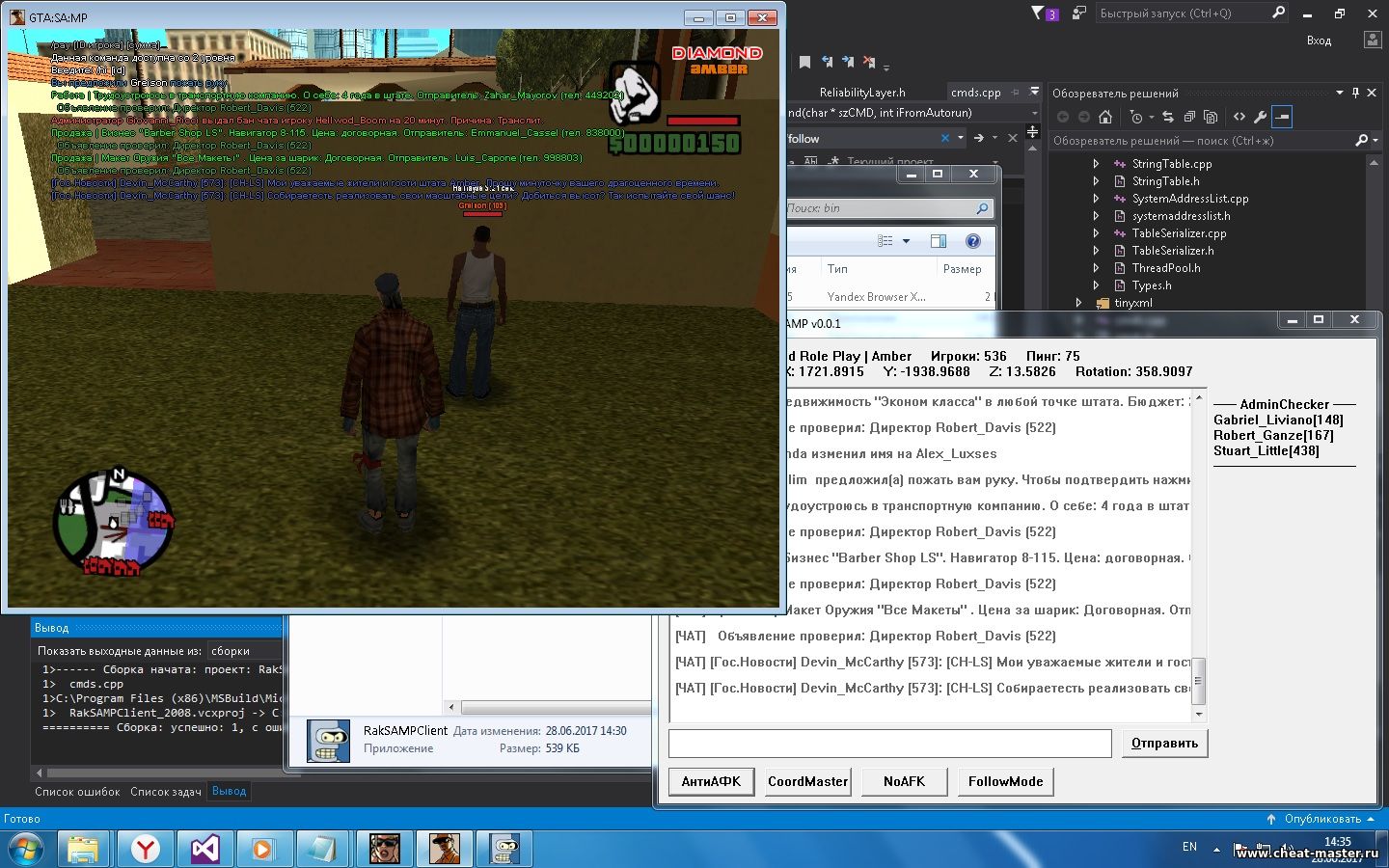Click the FollowMode button
Image resolution: width=1389 pixels, height=868 pixels.
coord(1005,781)
